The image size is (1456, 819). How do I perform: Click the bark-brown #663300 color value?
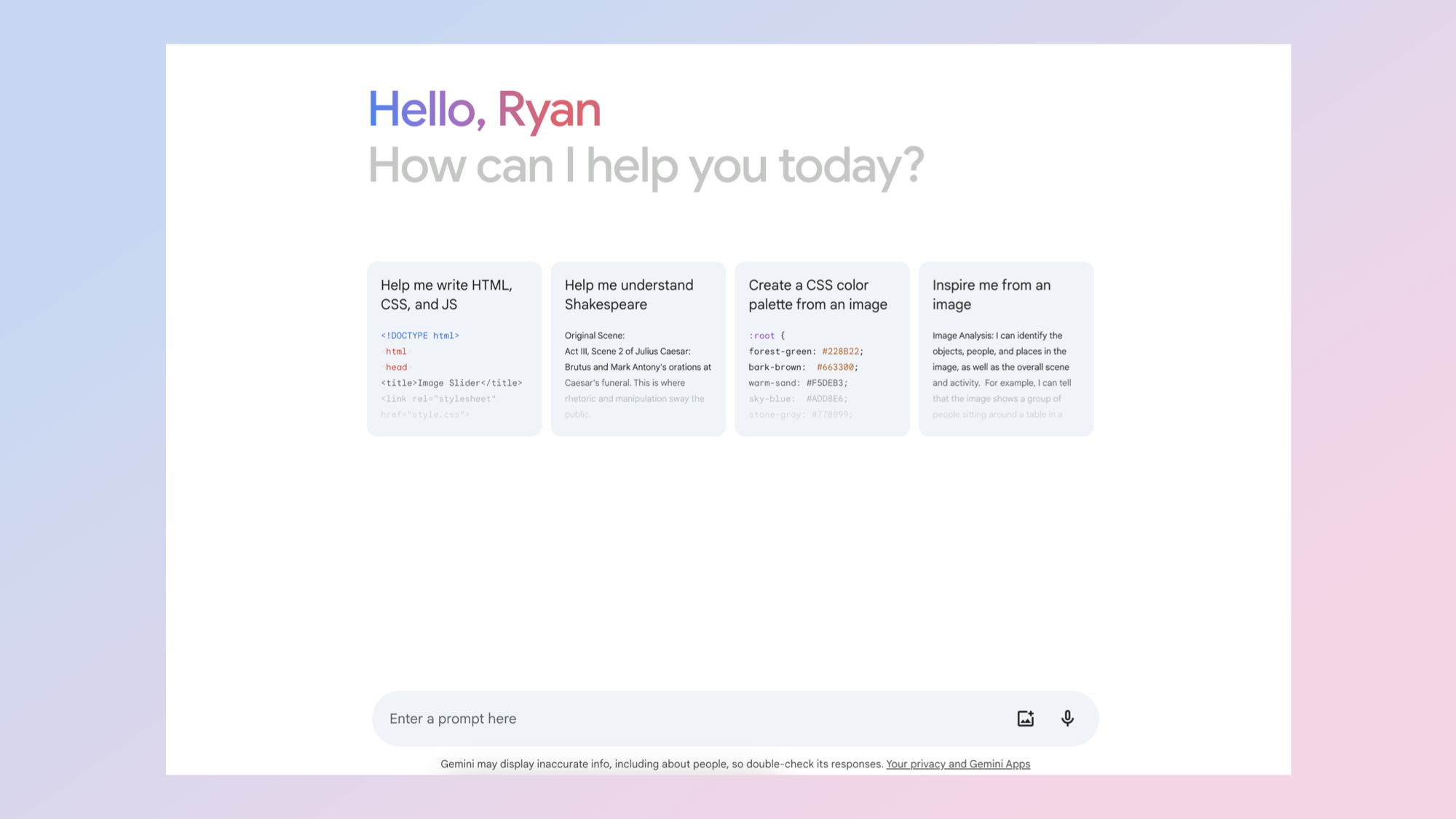pos(835,368)
